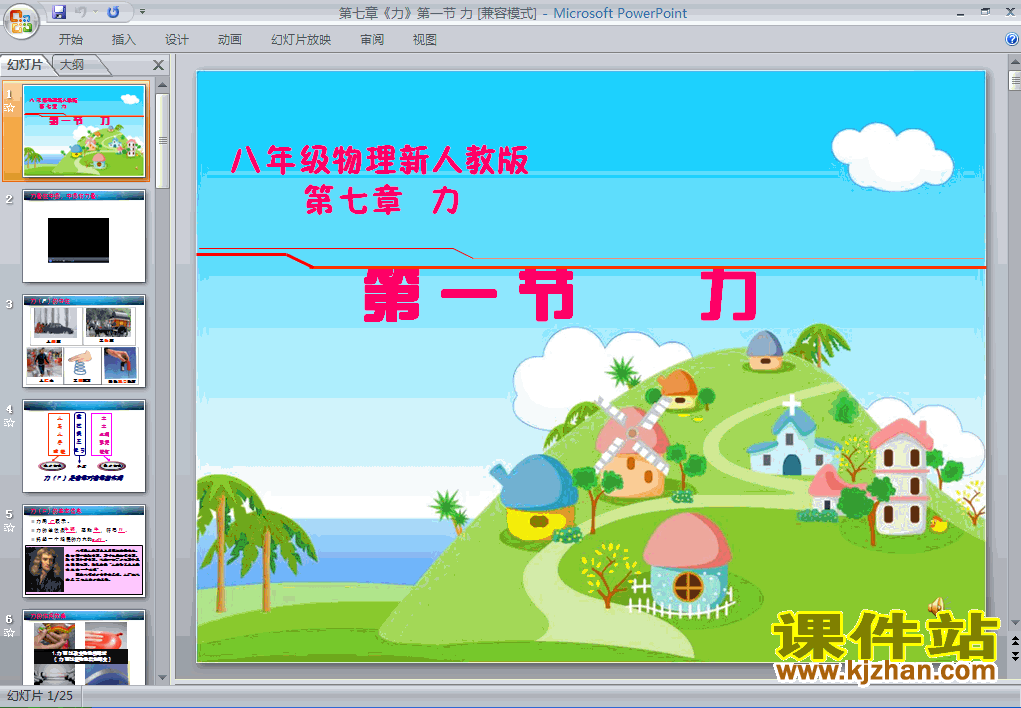Open the 设计 ribbon tab

coord(176,40)
